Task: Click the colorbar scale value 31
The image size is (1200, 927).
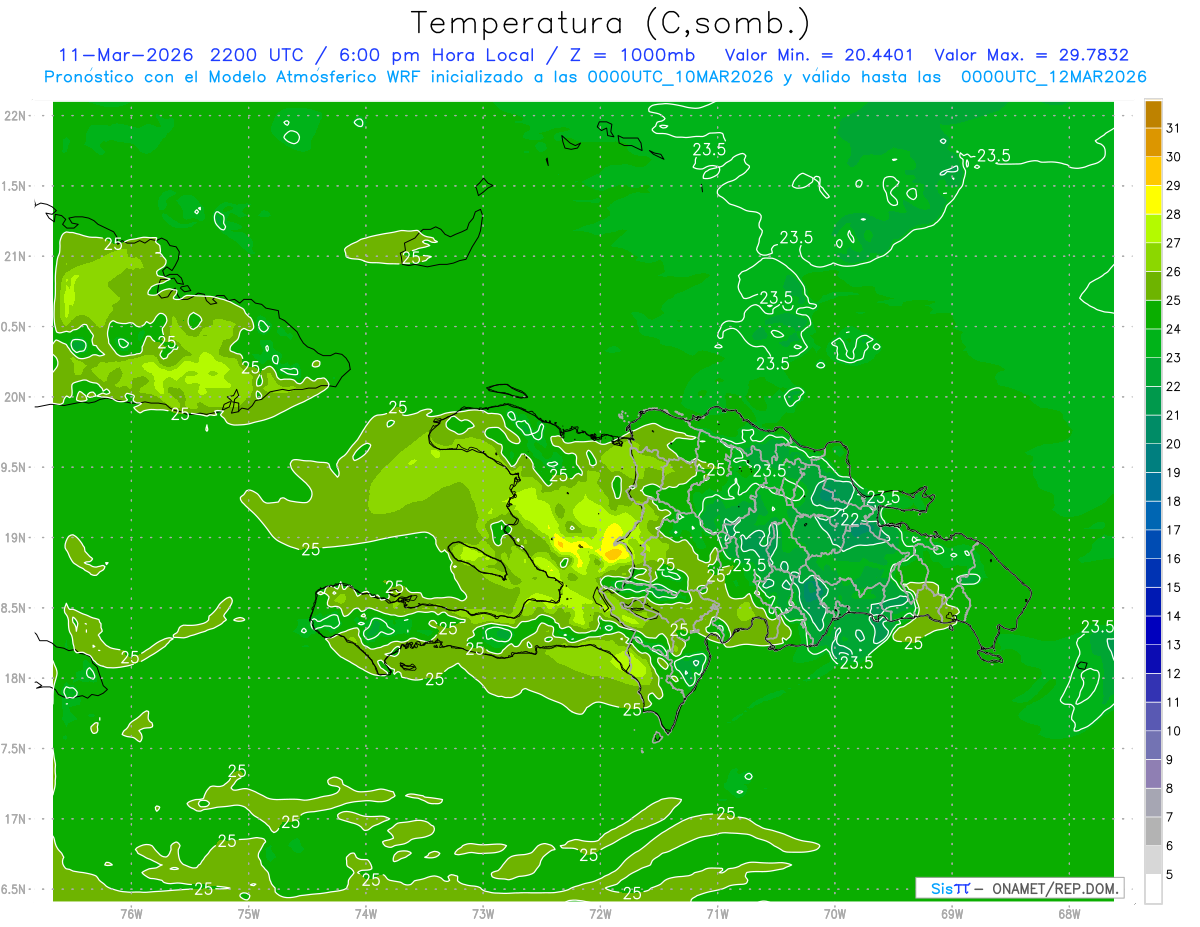Action: point(1174,128)
